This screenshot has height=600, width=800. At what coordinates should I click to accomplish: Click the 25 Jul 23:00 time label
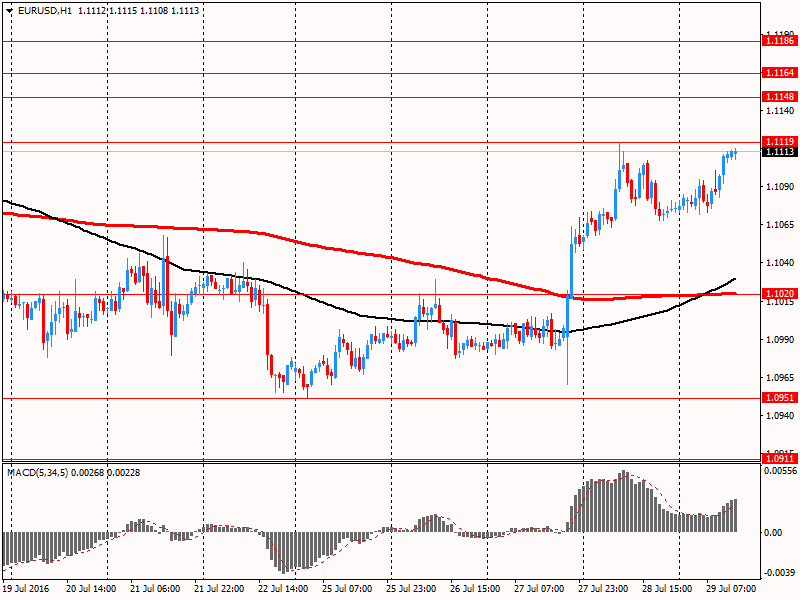coord(411,588)
